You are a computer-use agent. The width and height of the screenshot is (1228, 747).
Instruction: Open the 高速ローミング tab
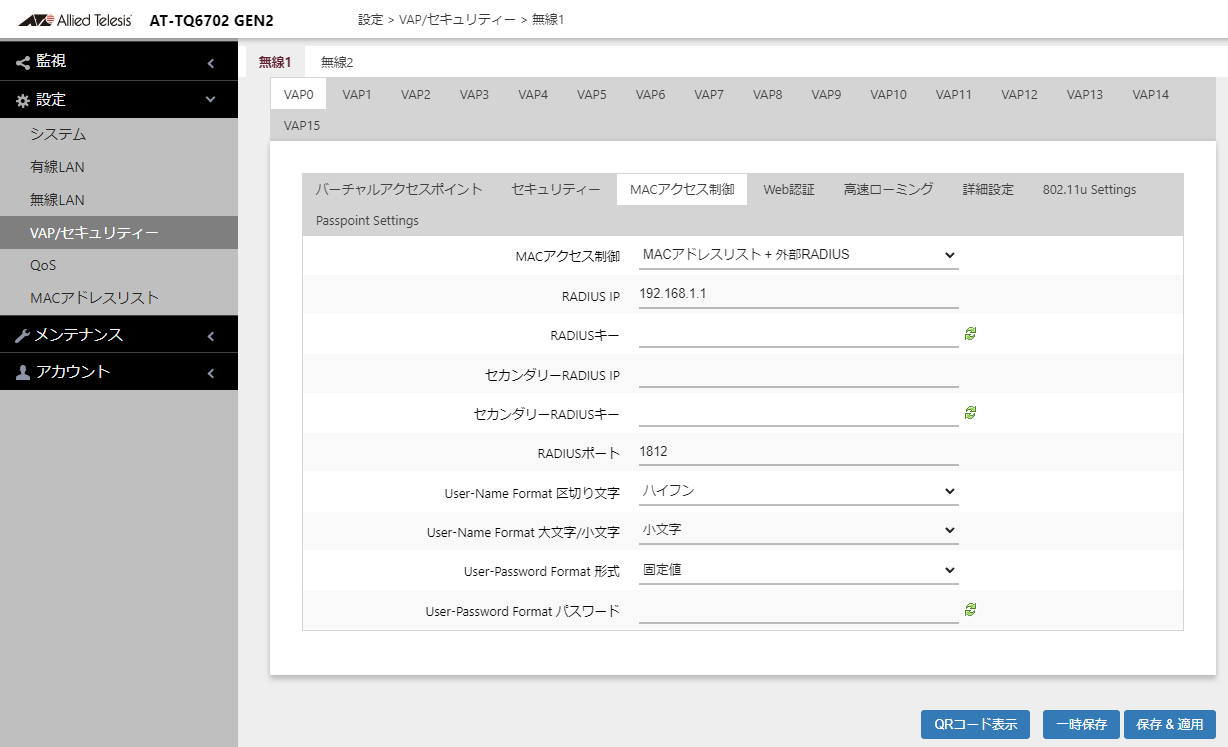pos(889,189)
